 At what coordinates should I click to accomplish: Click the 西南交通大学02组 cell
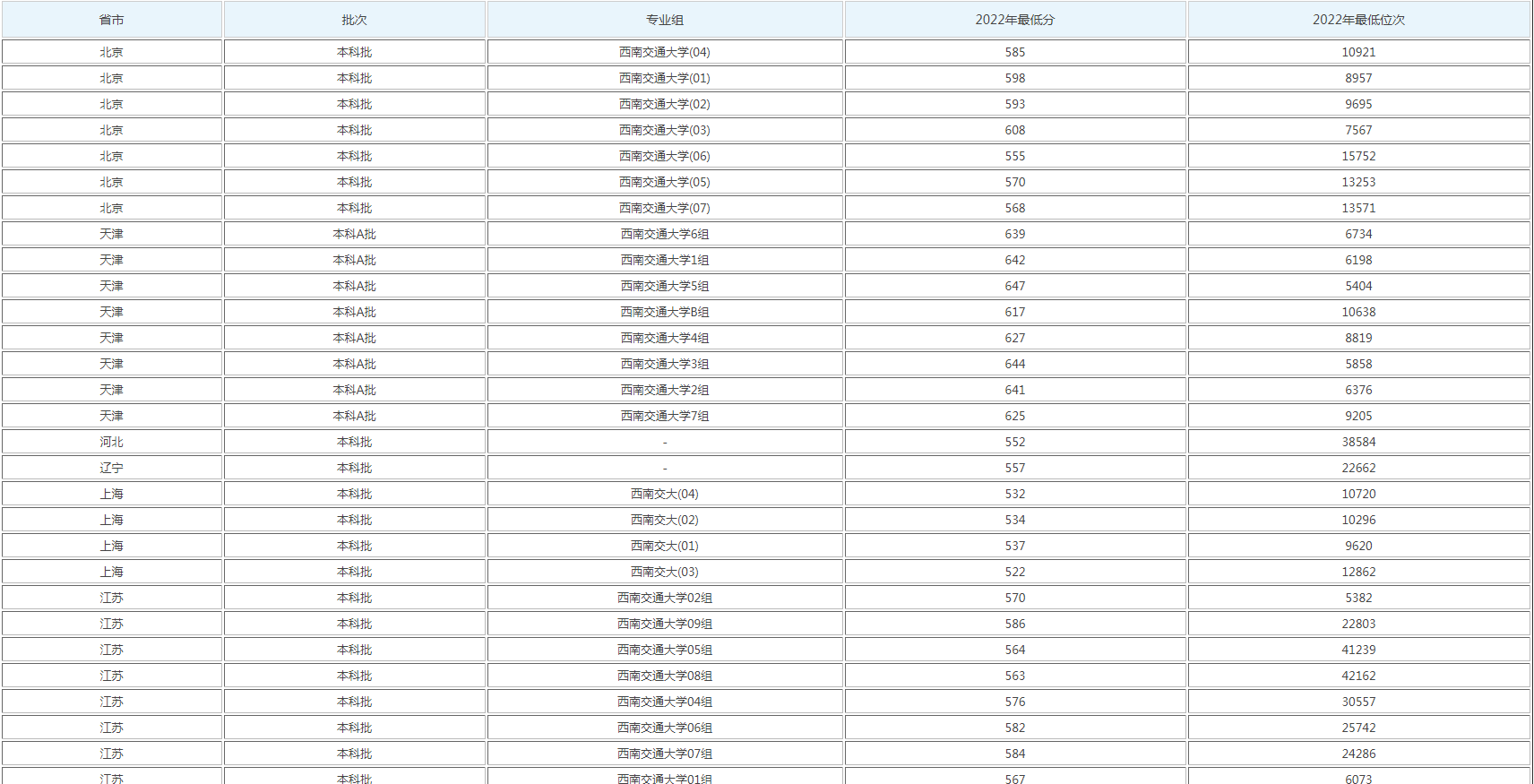tap(664, 598)
